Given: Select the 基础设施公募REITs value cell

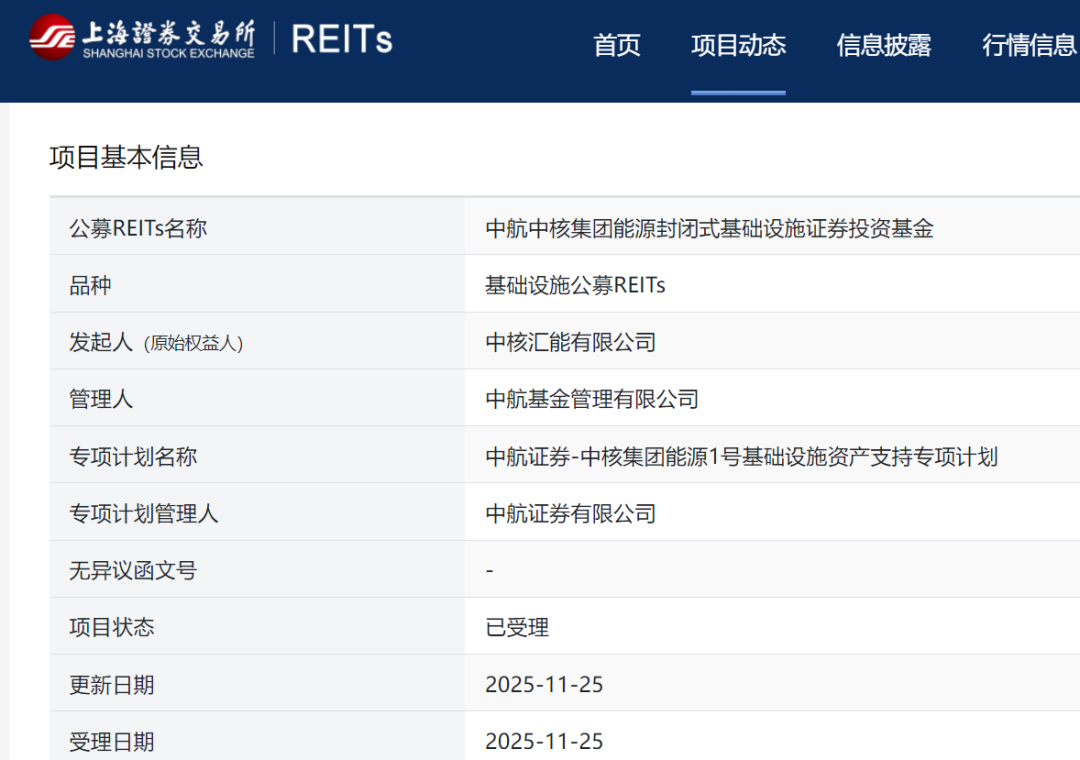Looking at the screenshot, I should [575, 285].
